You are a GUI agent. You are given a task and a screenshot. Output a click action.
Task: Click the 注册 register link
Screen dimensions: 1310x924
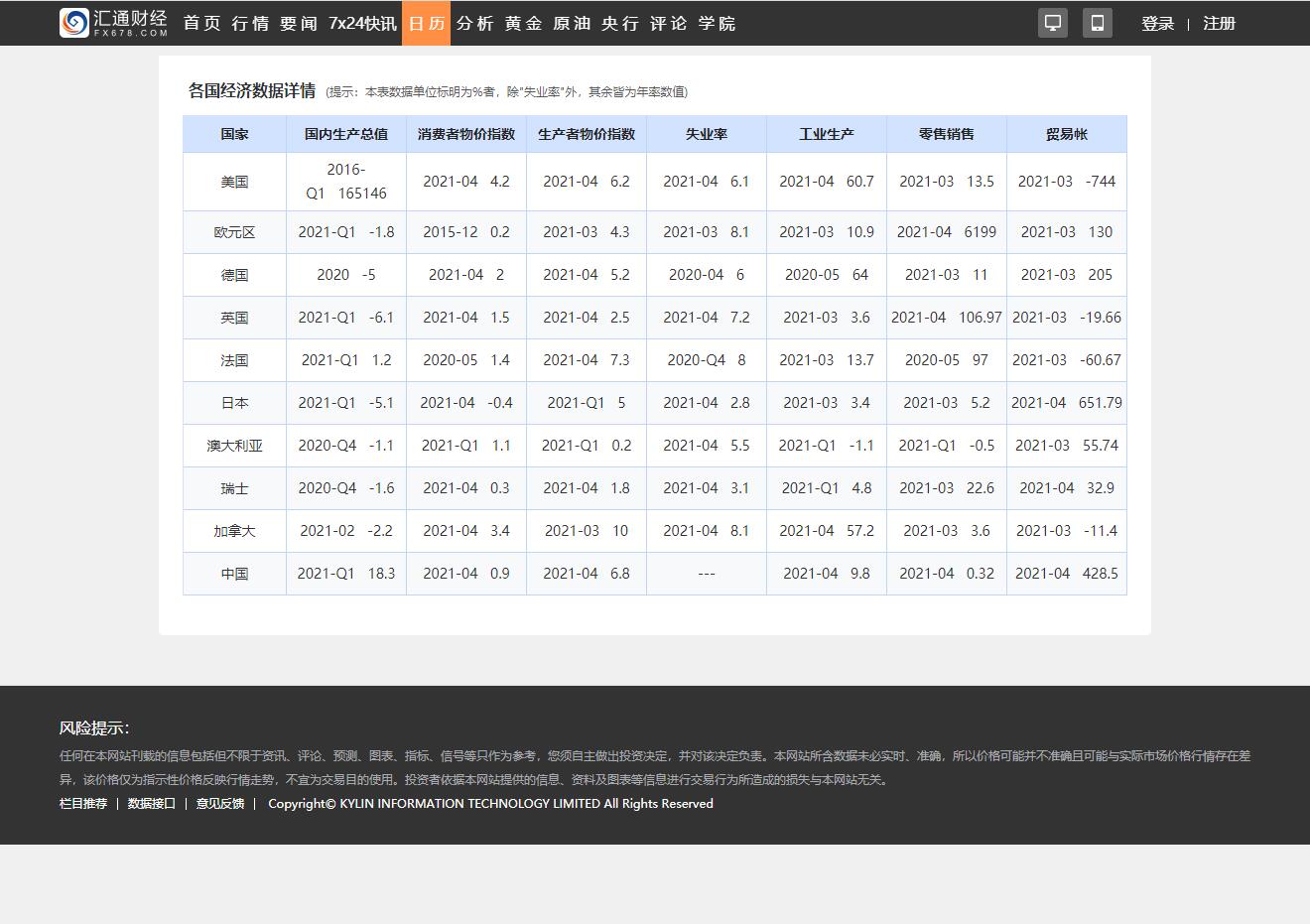[1219, 24]
